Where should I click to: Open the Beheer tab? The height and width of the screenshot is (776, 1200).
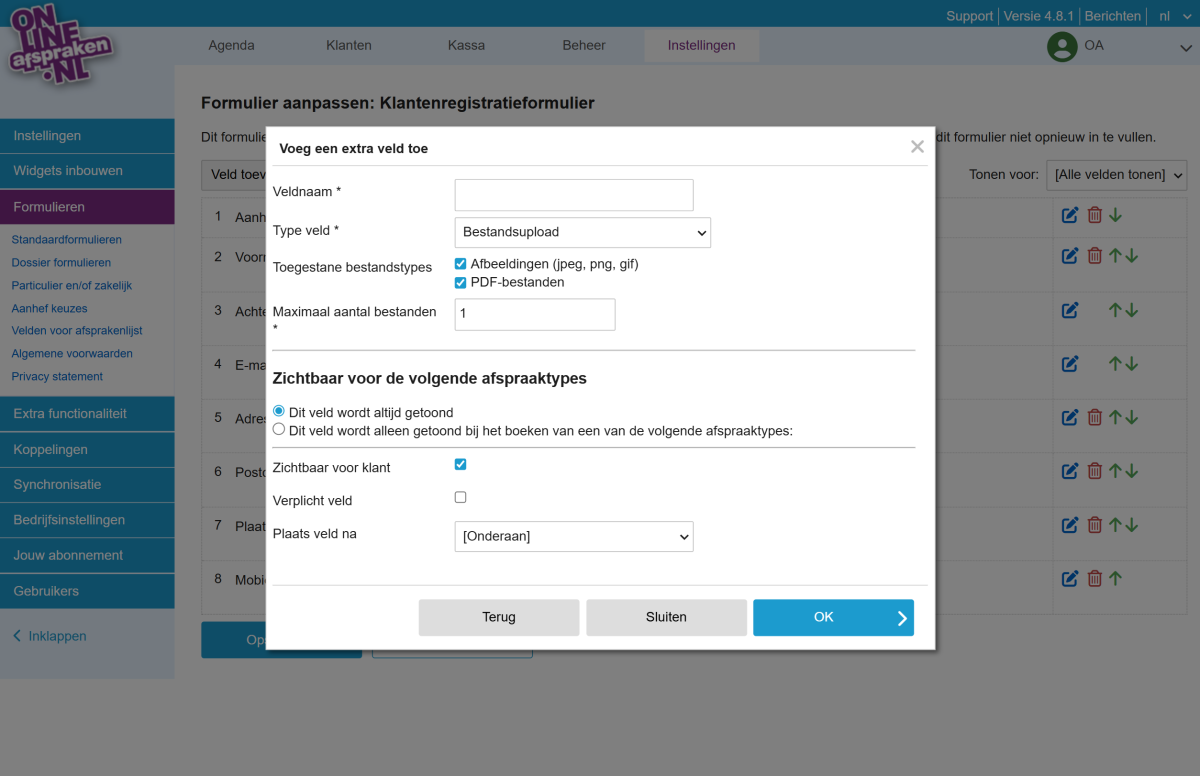pyautogui.click(x=584, y=45)
